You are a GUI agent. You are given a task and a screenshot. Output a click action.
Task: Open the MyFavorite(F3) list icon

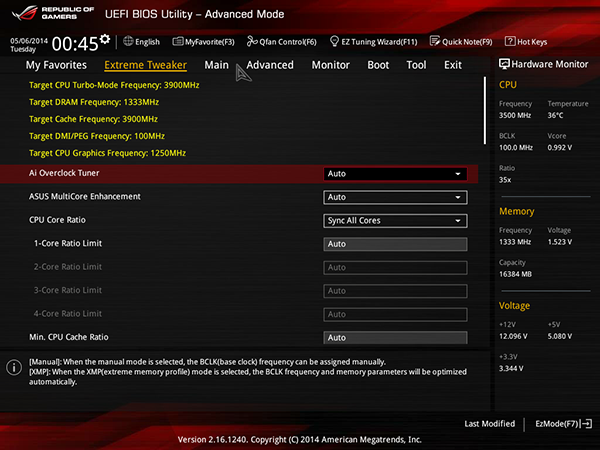click(x=178, y=41)
